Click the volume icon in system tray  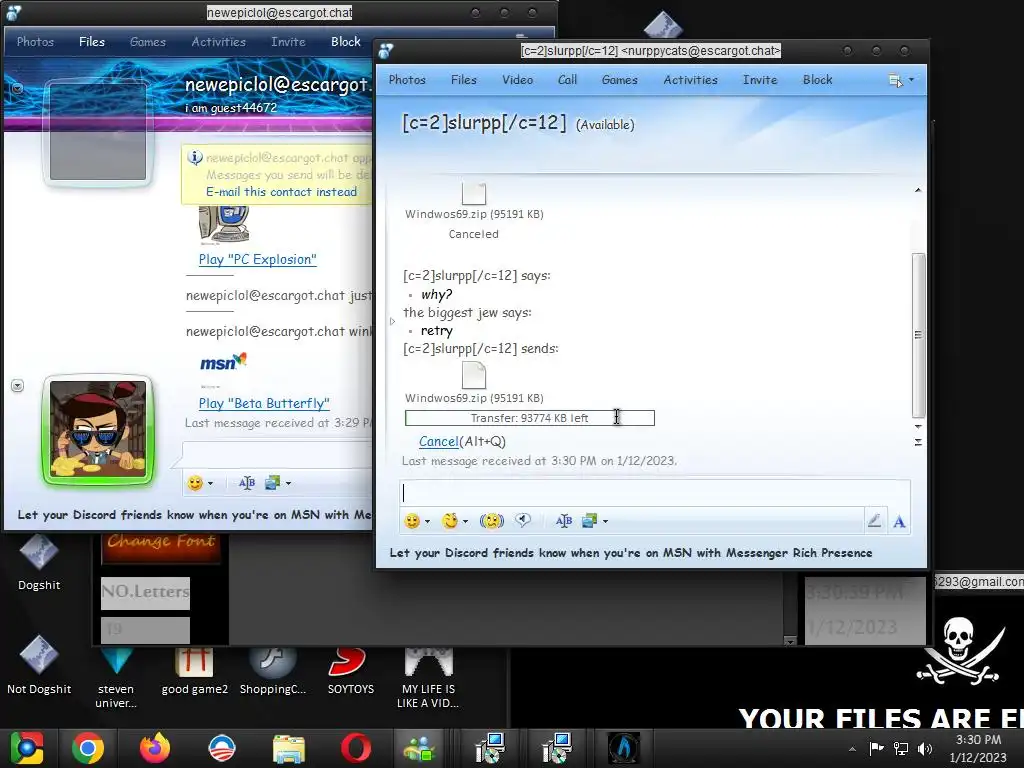pos(925,749)
